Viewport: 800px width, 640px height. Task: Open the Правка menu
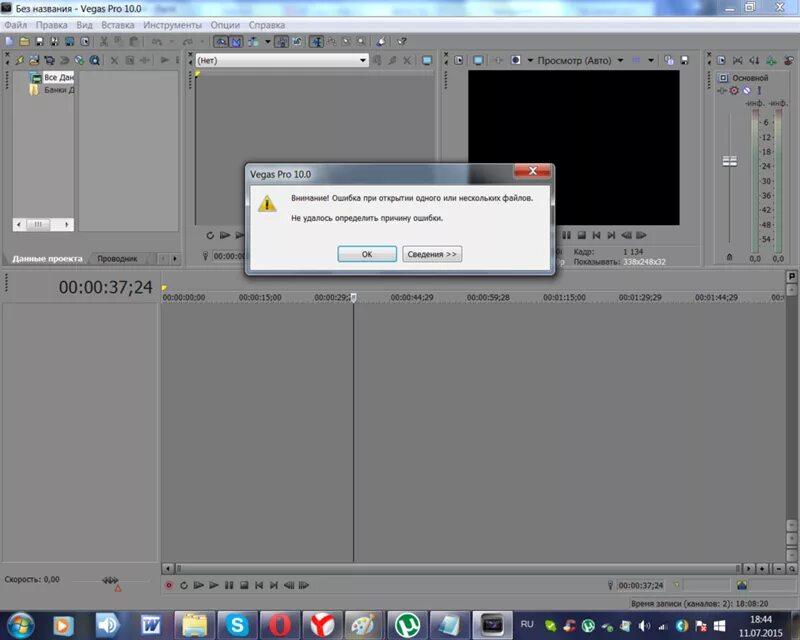click(x=51, y=25)
